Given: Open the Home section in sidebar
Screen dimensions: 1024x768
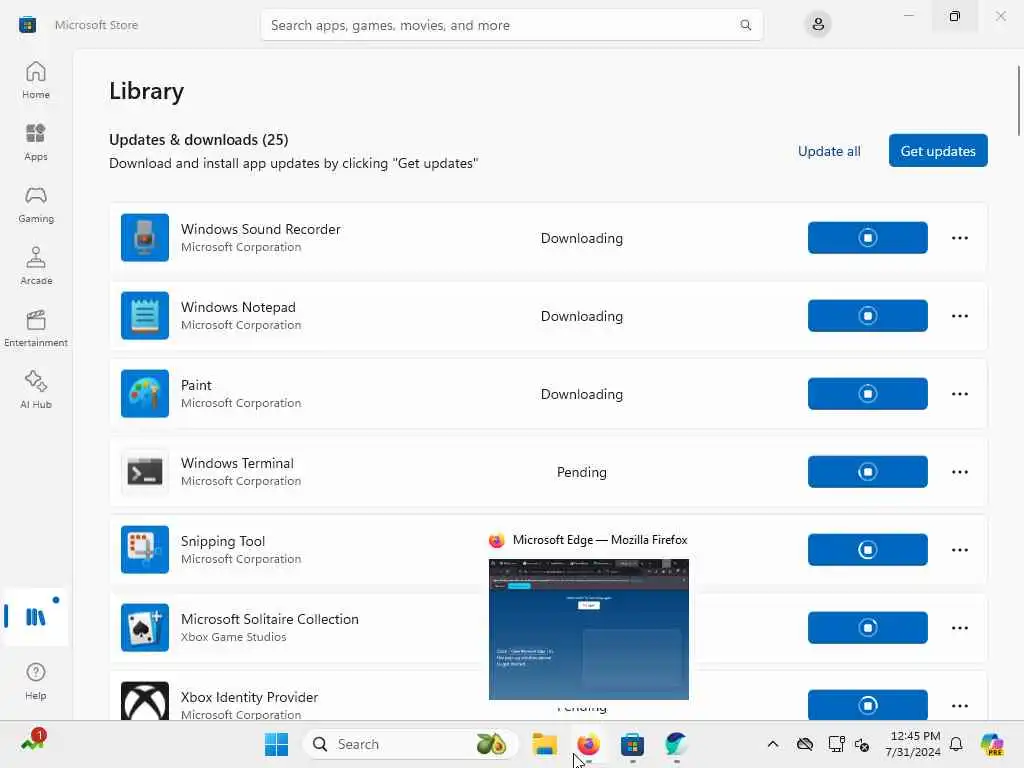Looking at the screenshot, I should 35,80.
